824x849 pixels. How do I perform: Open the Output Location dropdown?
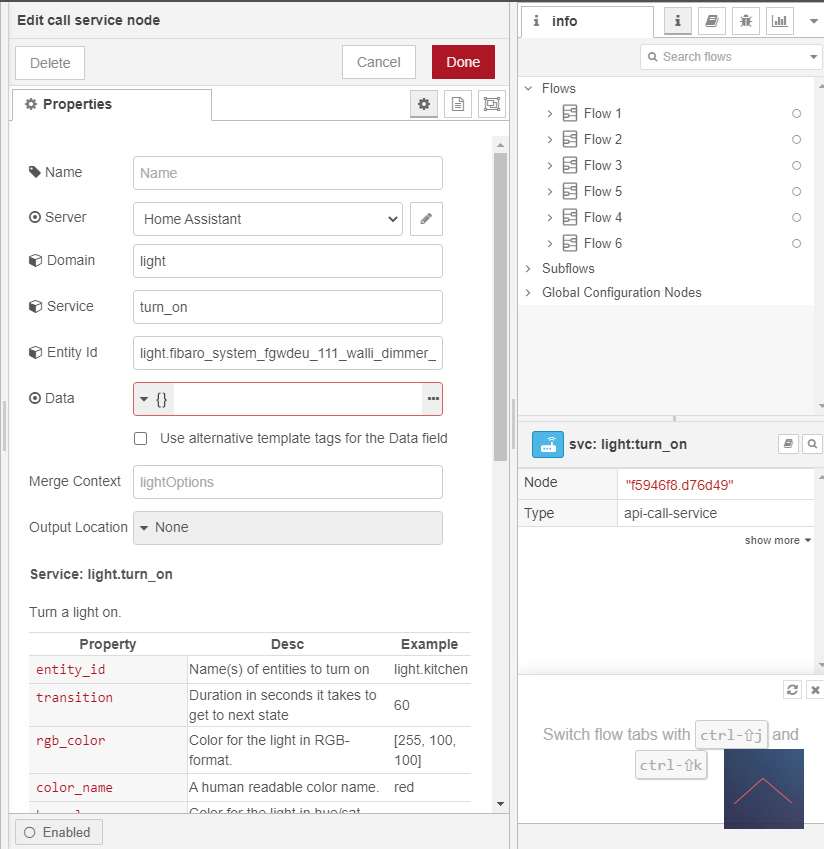click(288, 528)
